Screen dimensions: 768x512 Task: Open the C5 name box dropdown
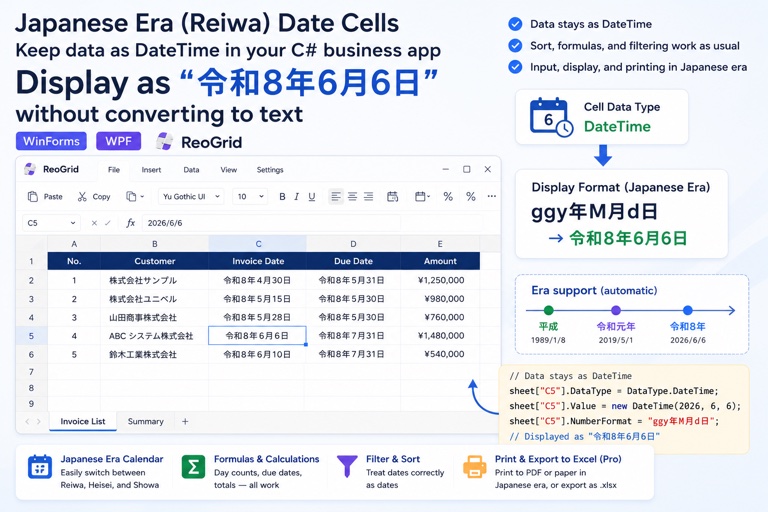pos(72,223)
